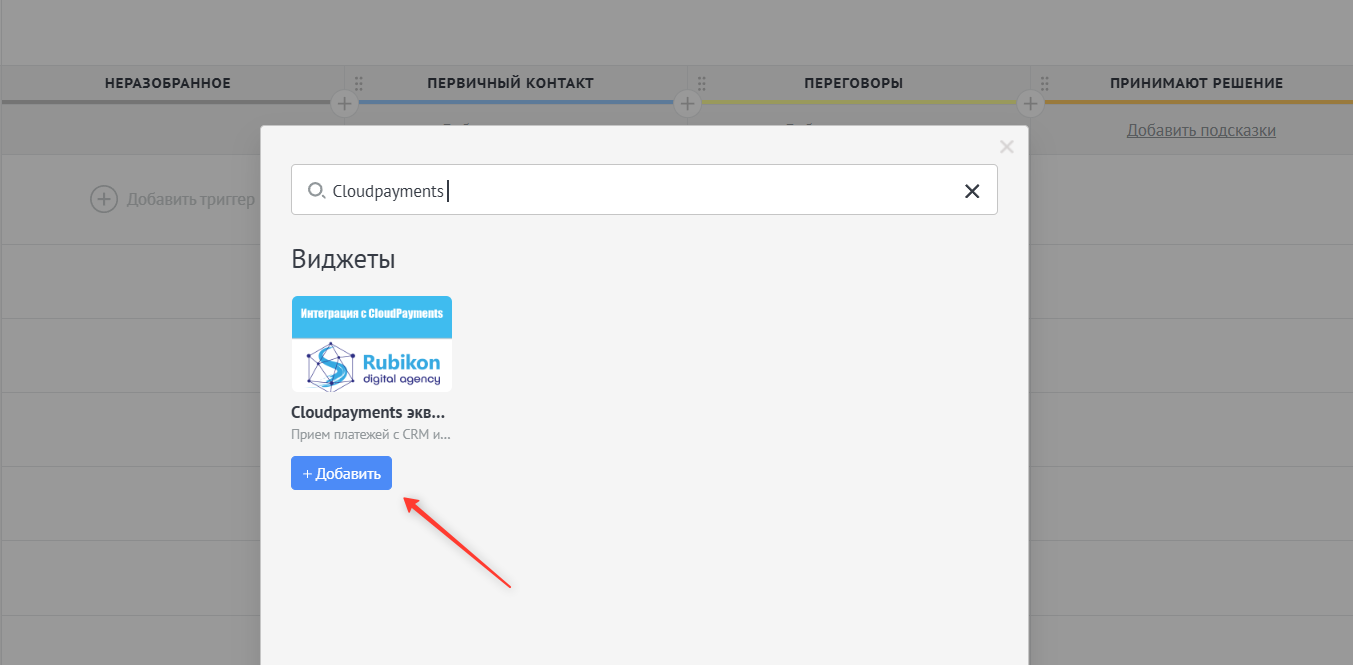
Task: Click the Виджеты section heading
Action: (343, 260)
